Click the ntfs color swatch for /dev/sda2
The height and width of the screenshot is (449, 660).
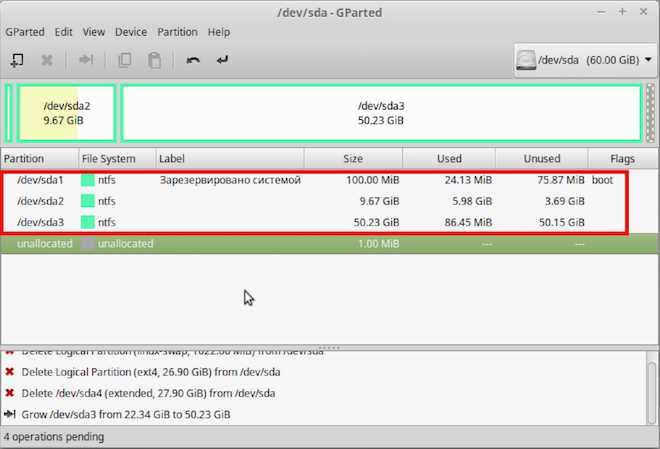[88, 201]
